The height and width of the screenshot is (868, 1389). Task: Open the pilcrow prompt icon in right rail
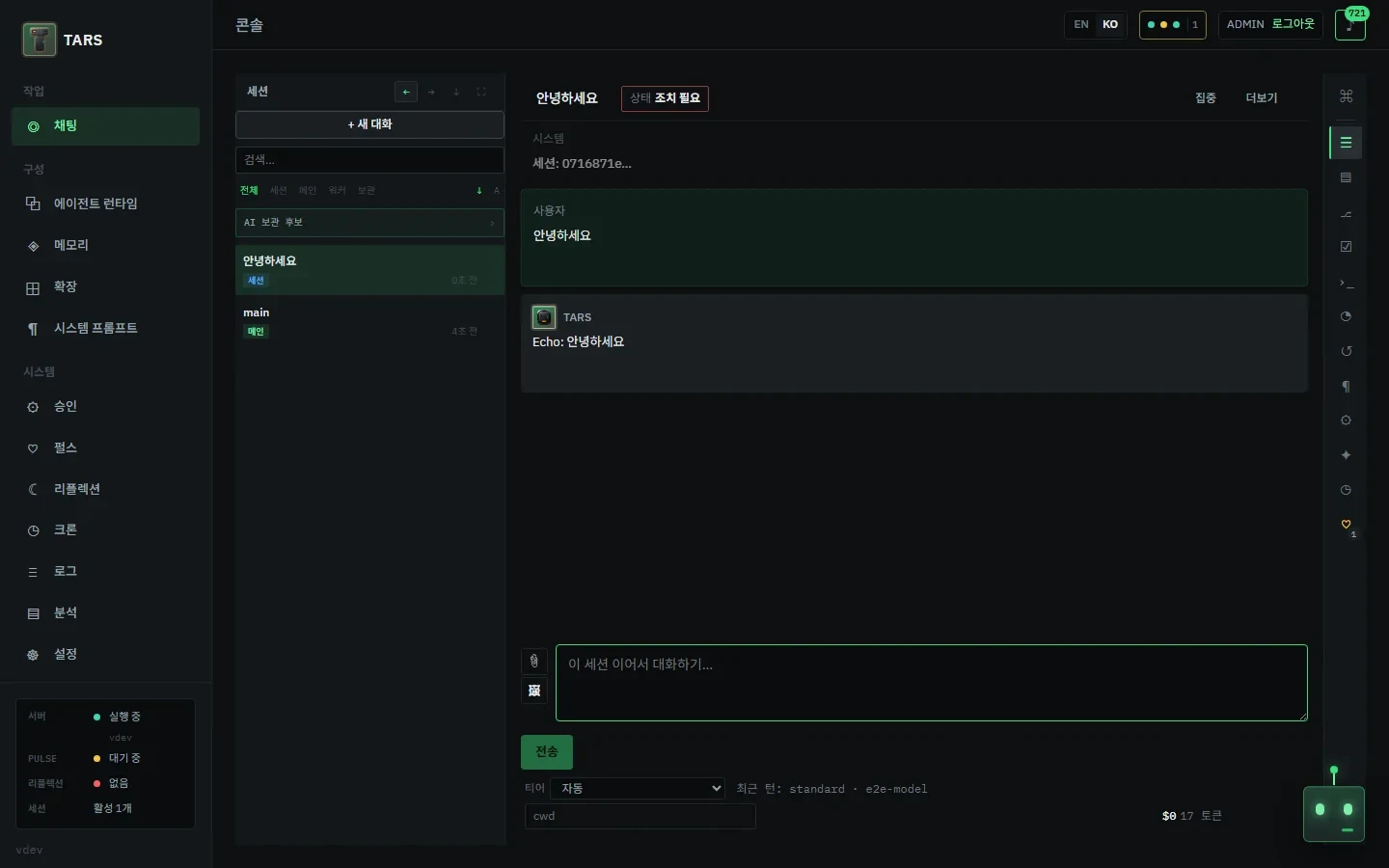click(x=1347, y=386)
